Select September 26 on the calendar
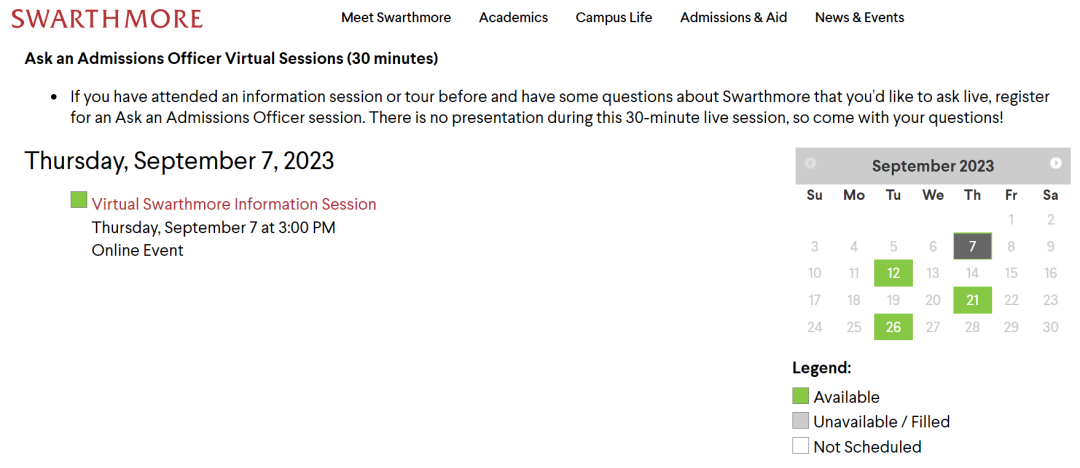Image resolution: width=1080 pixels, height=468 pixels. point(893,327)
